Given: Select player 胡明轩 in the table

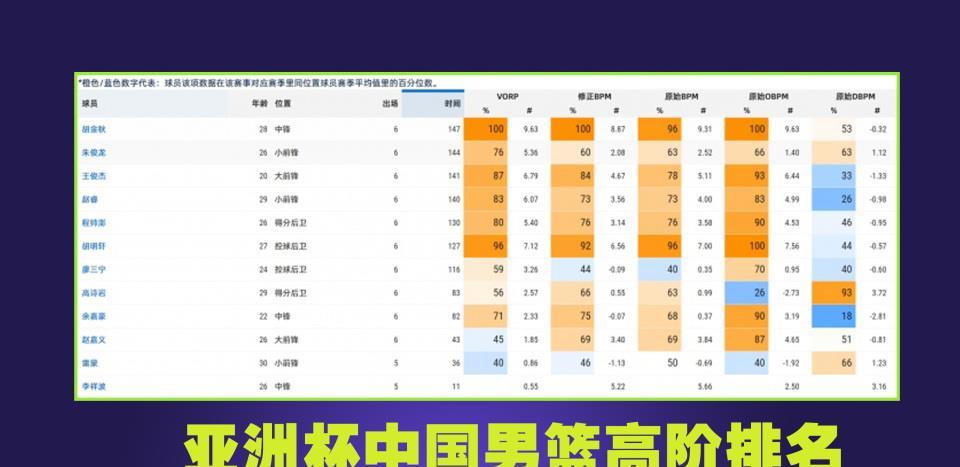Looking at the screenshot, I should 96,246.
